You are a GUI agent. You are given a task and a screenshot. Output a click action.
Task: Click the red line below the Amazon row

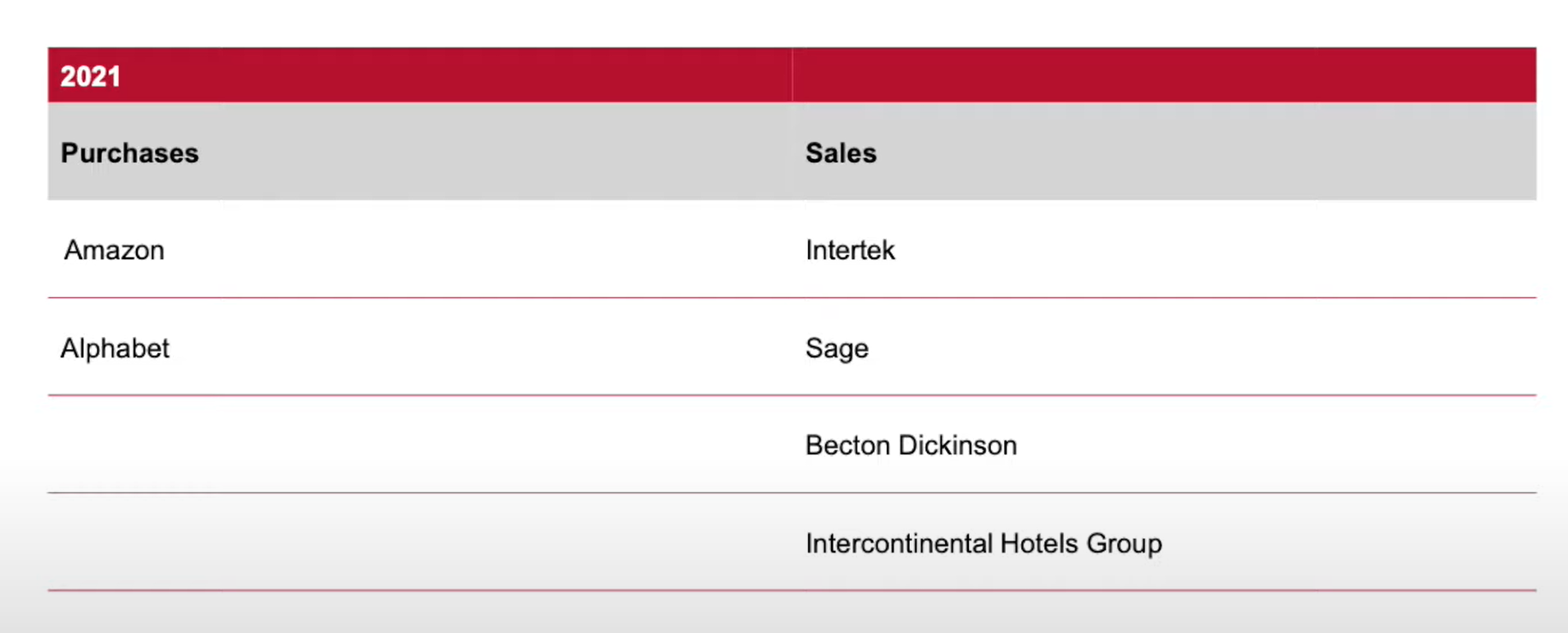792,298
